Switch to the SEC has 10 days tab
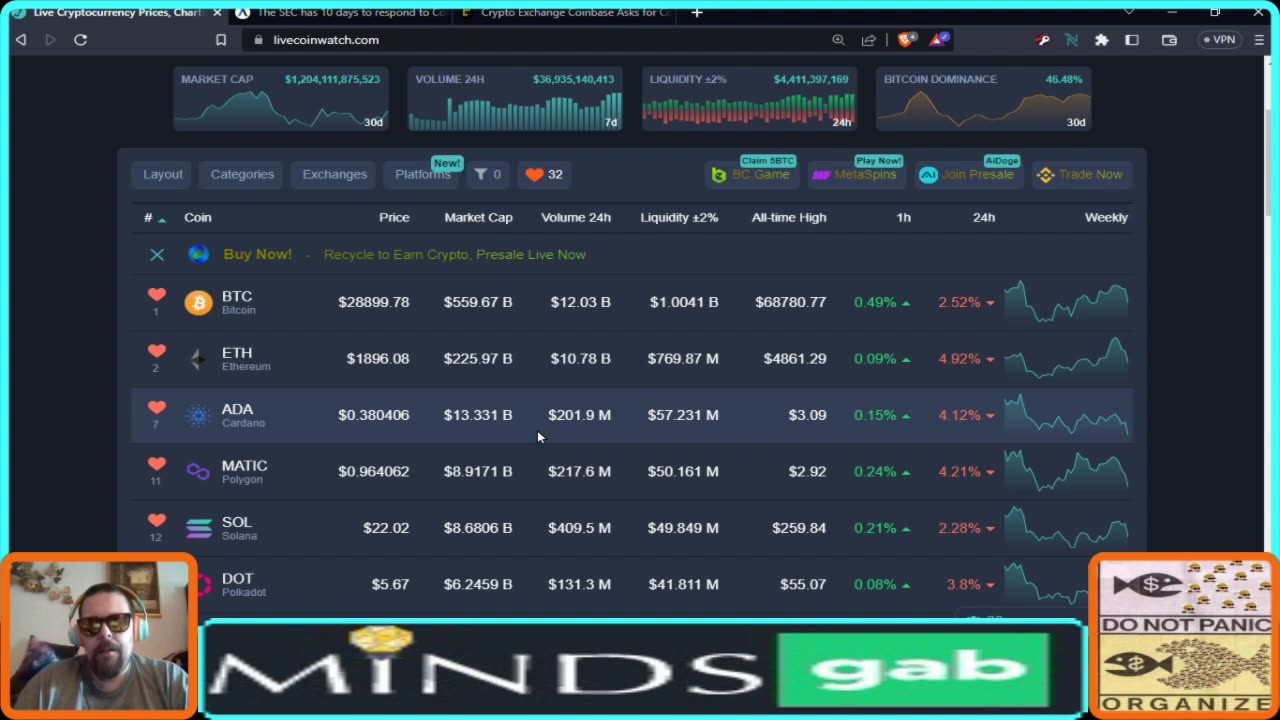 [342, 13]
